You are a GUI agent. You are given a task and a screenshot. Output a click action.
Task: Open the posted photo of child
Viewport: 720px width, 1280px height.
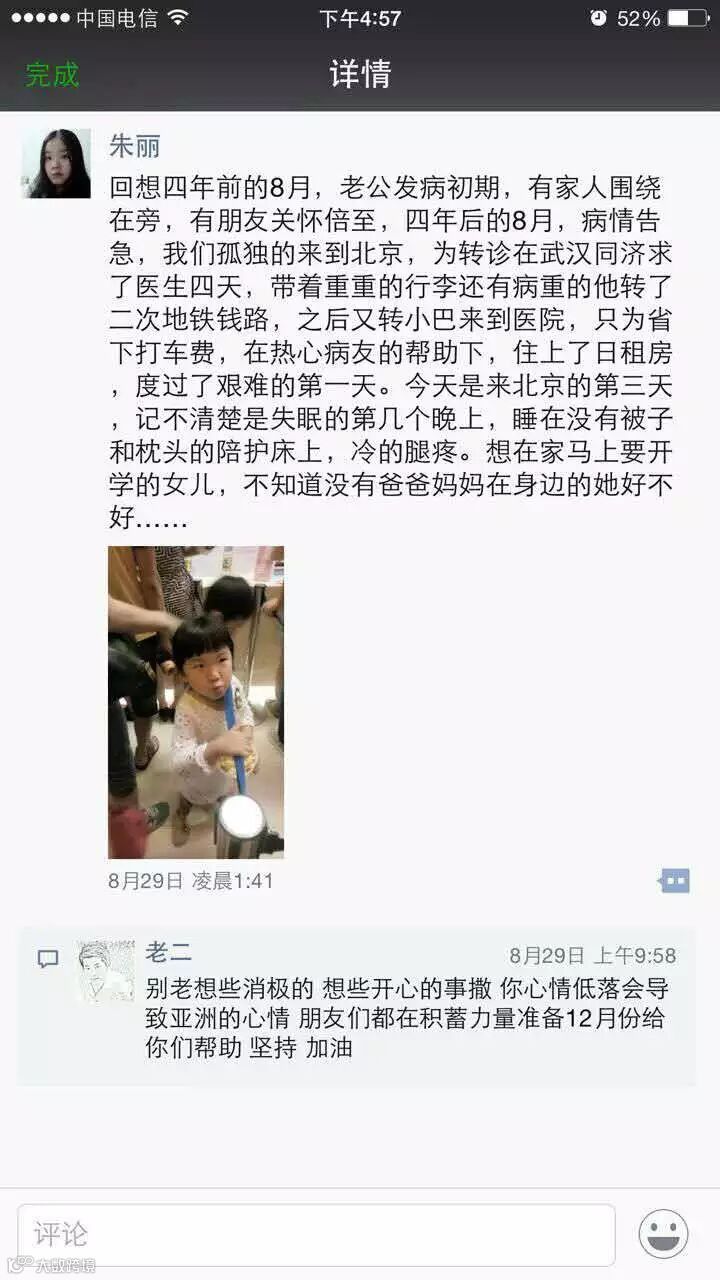[196, 702]
